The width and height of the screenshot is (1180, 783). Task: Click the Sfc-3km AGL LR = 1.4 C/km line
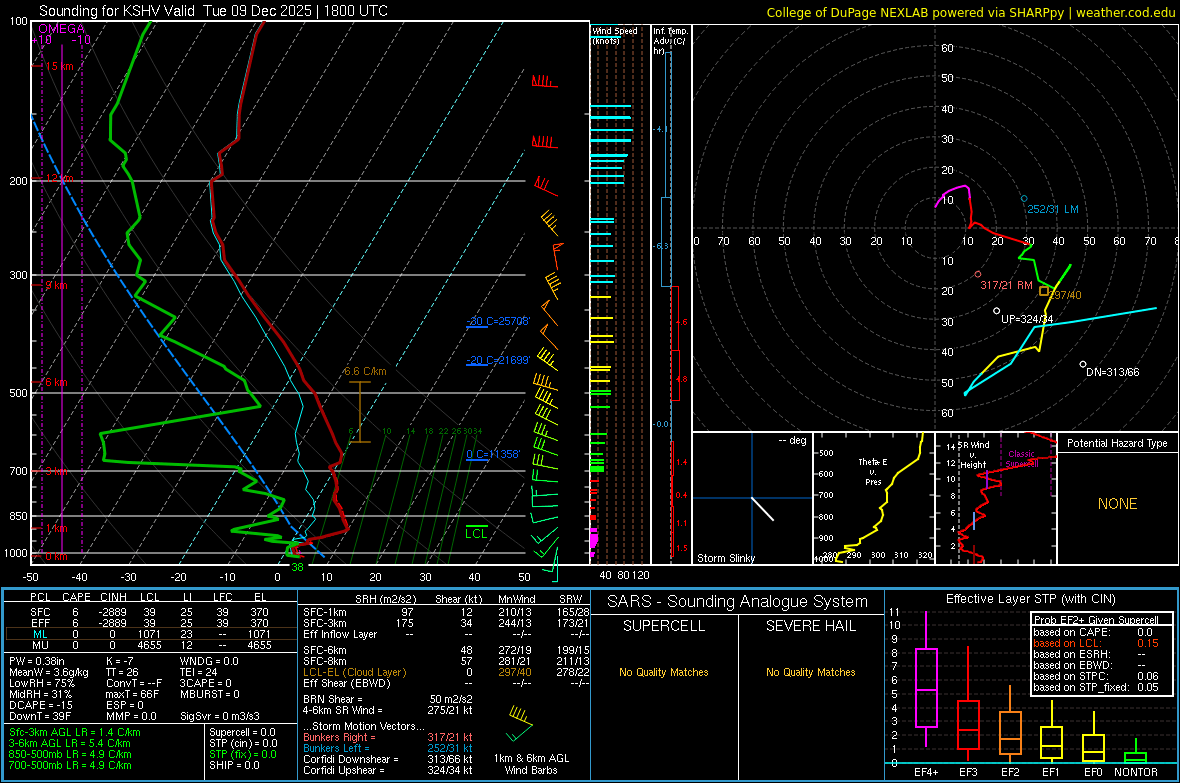click(x=75, y=732)
